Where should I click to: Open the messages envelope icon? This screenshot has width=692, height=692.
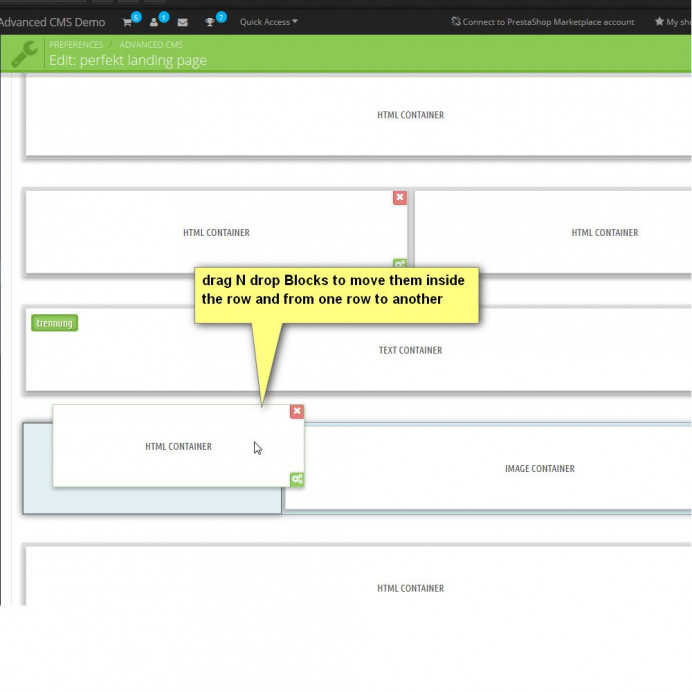point(182,22)
